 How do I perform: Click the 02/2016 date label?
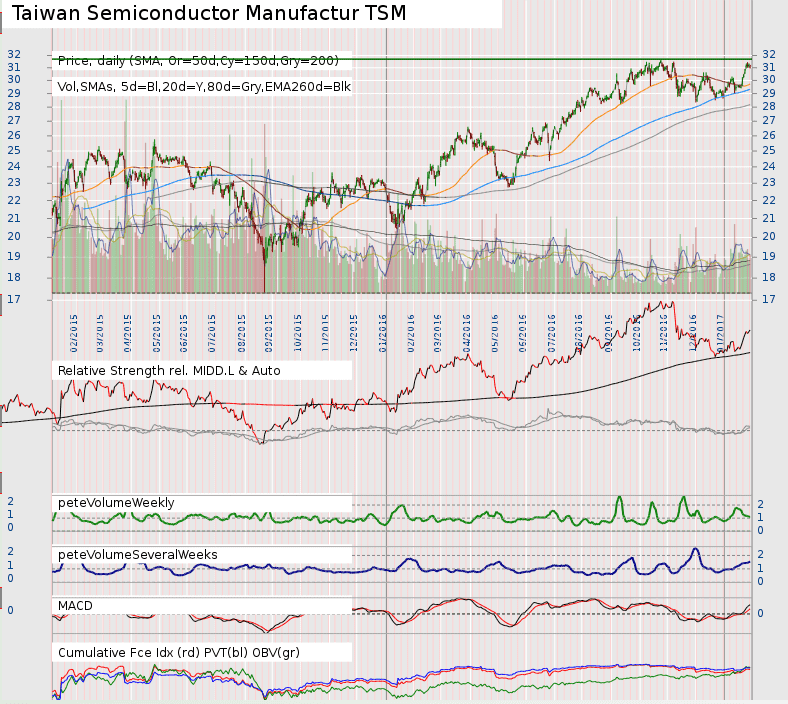(411, 333)
